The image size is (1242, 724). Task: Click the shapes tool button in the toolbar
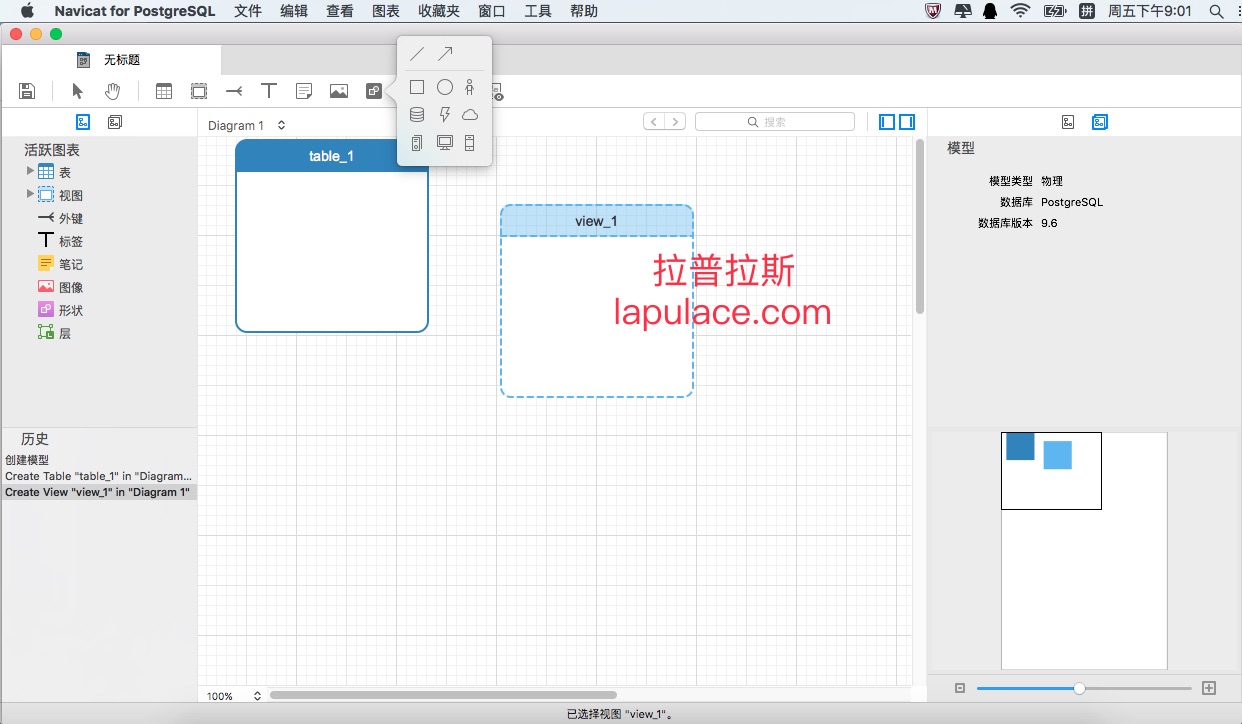pyautogui.click(x=374, y=91)
